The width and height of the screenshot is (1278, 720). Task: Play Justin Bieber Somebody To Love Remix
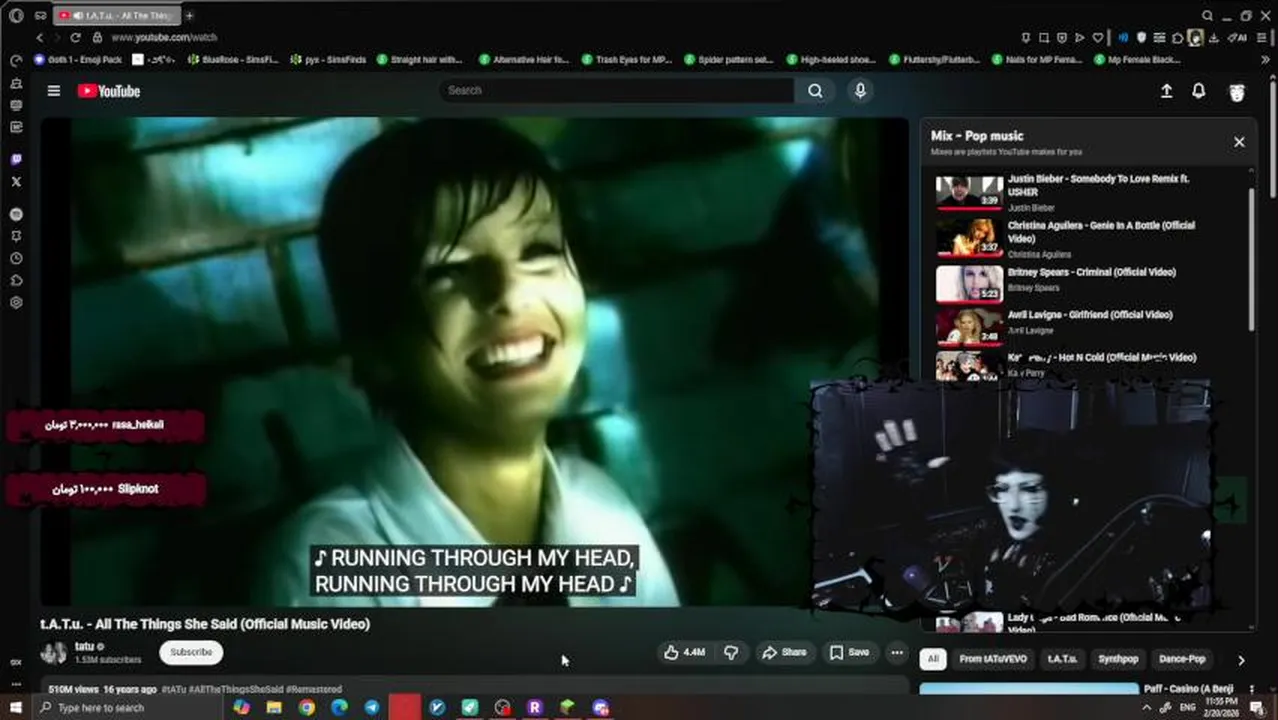tap(1089, 192)
